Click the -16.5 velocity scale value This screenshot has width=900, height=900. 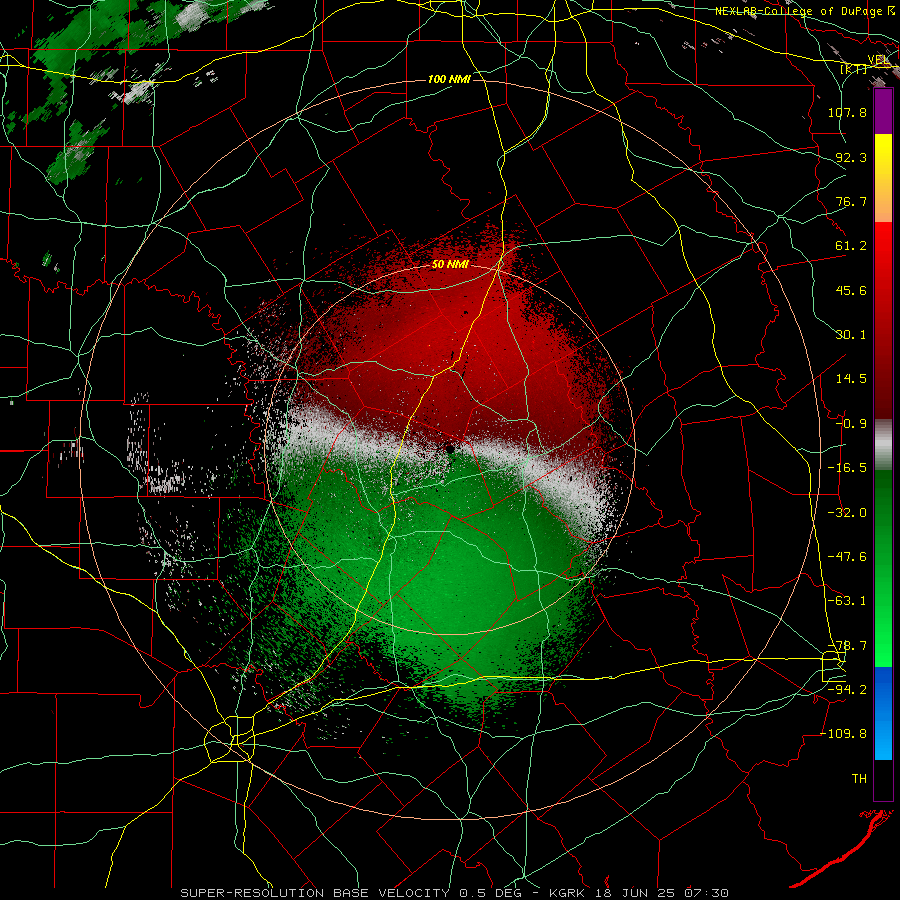point(847,468)
